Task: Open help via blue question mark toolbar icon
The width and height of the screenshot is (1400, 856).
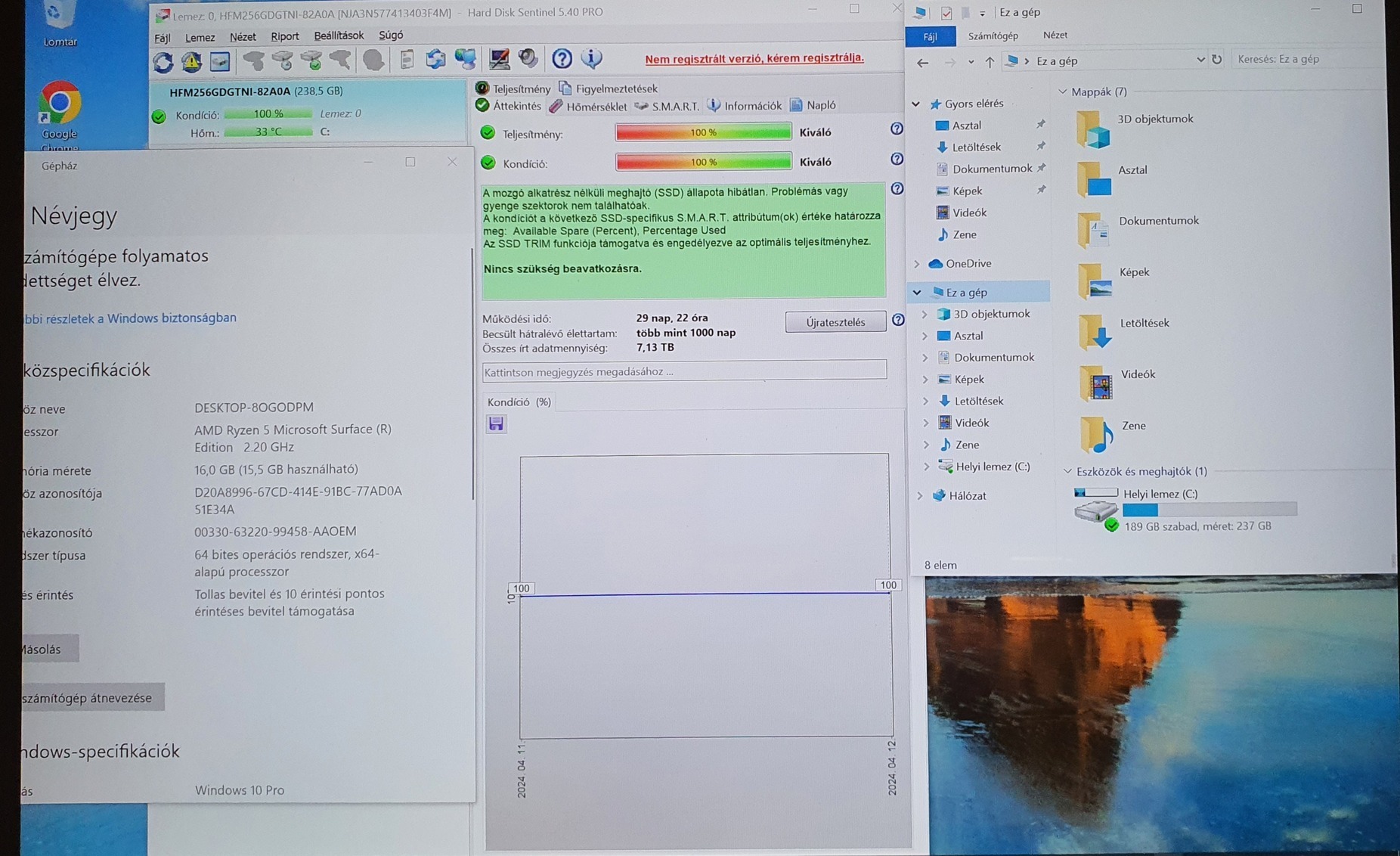Action: click(562, 58)
